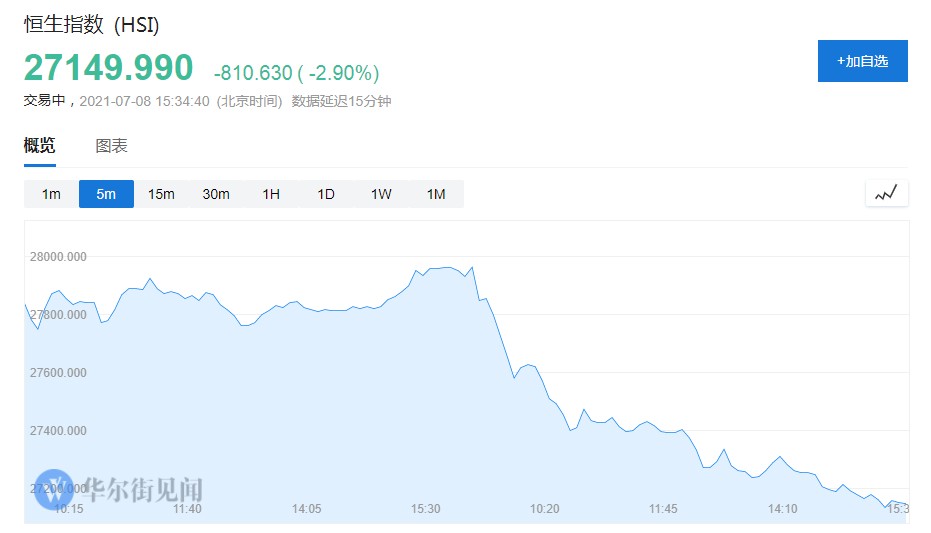Click the 28000.000 y-axis label

coord(59,257)
